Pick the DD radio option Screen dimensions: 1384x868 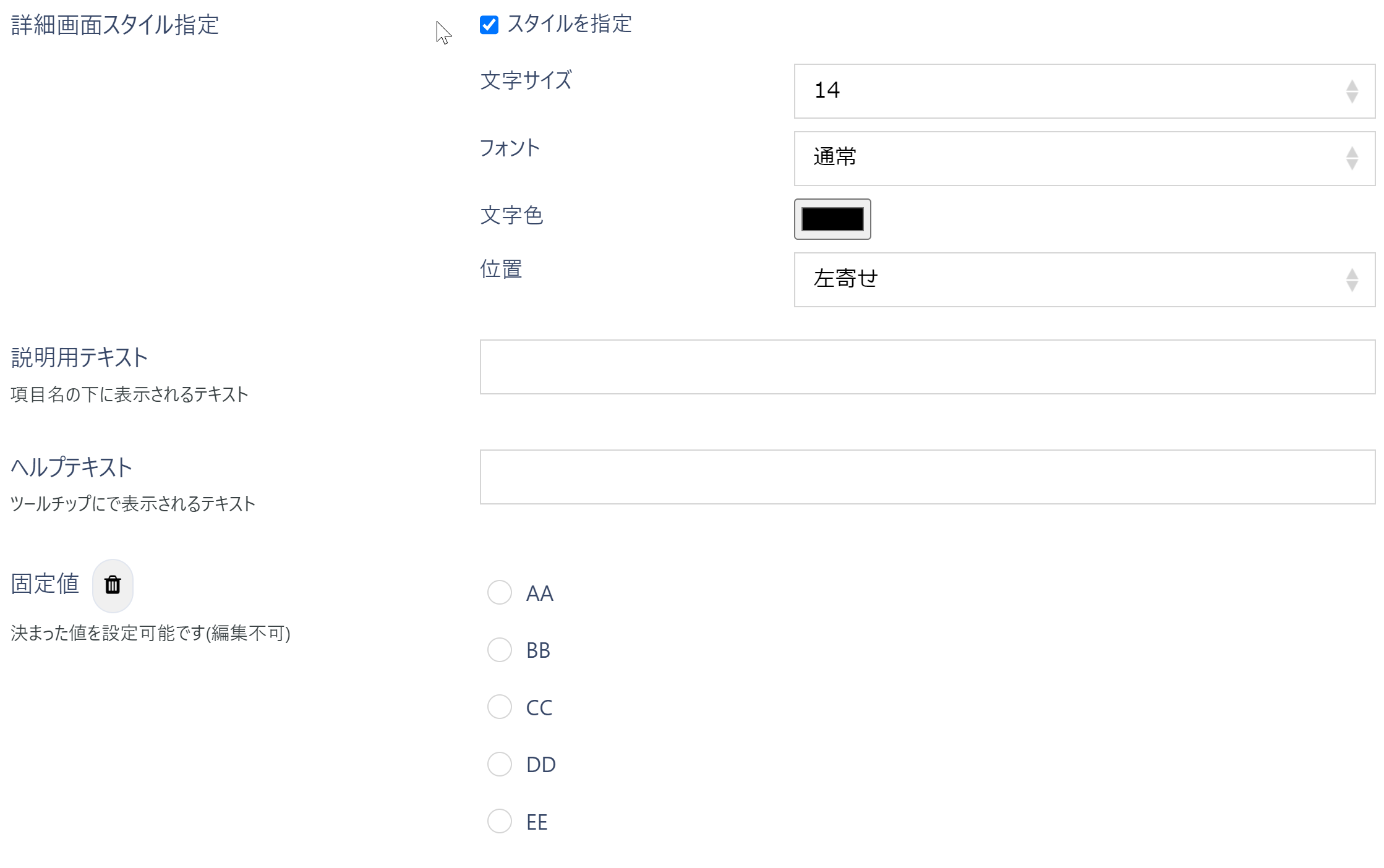(x=500, y=764)
